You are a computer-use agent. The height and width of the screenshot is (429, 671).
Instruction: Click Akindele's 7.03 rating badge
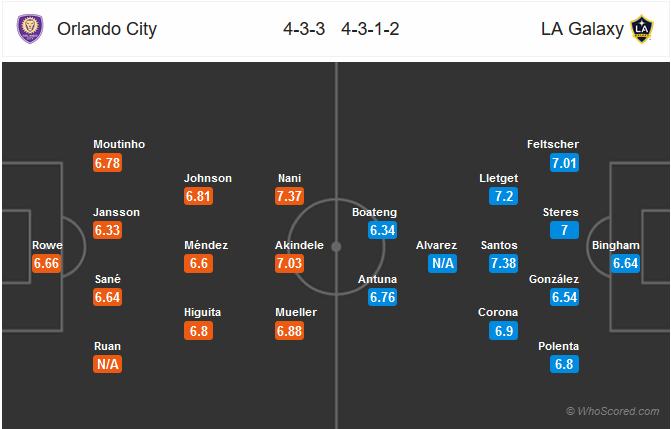290,263
